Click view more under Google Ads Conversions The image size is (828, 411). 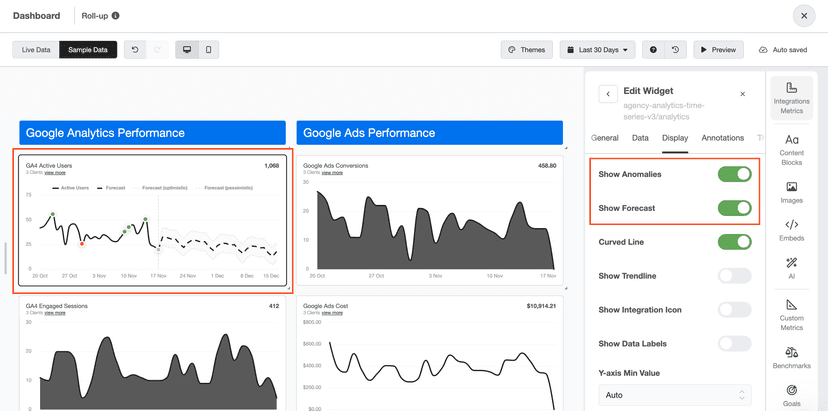tap(332, 173)
